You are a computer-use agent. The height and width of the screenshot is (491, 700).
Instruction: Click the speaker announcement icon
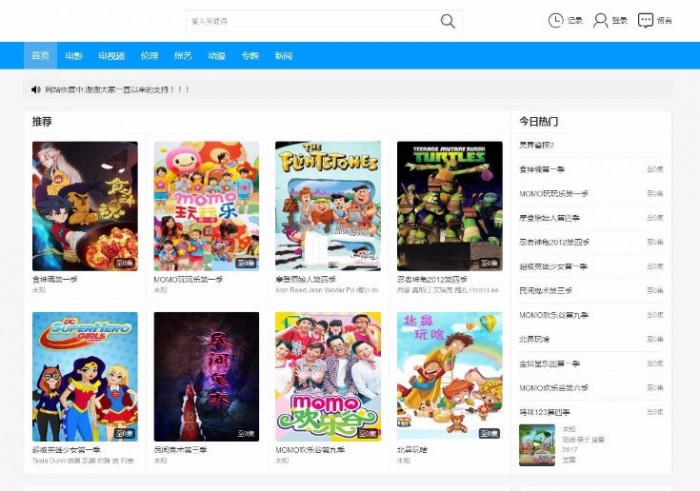pos(36,90)
